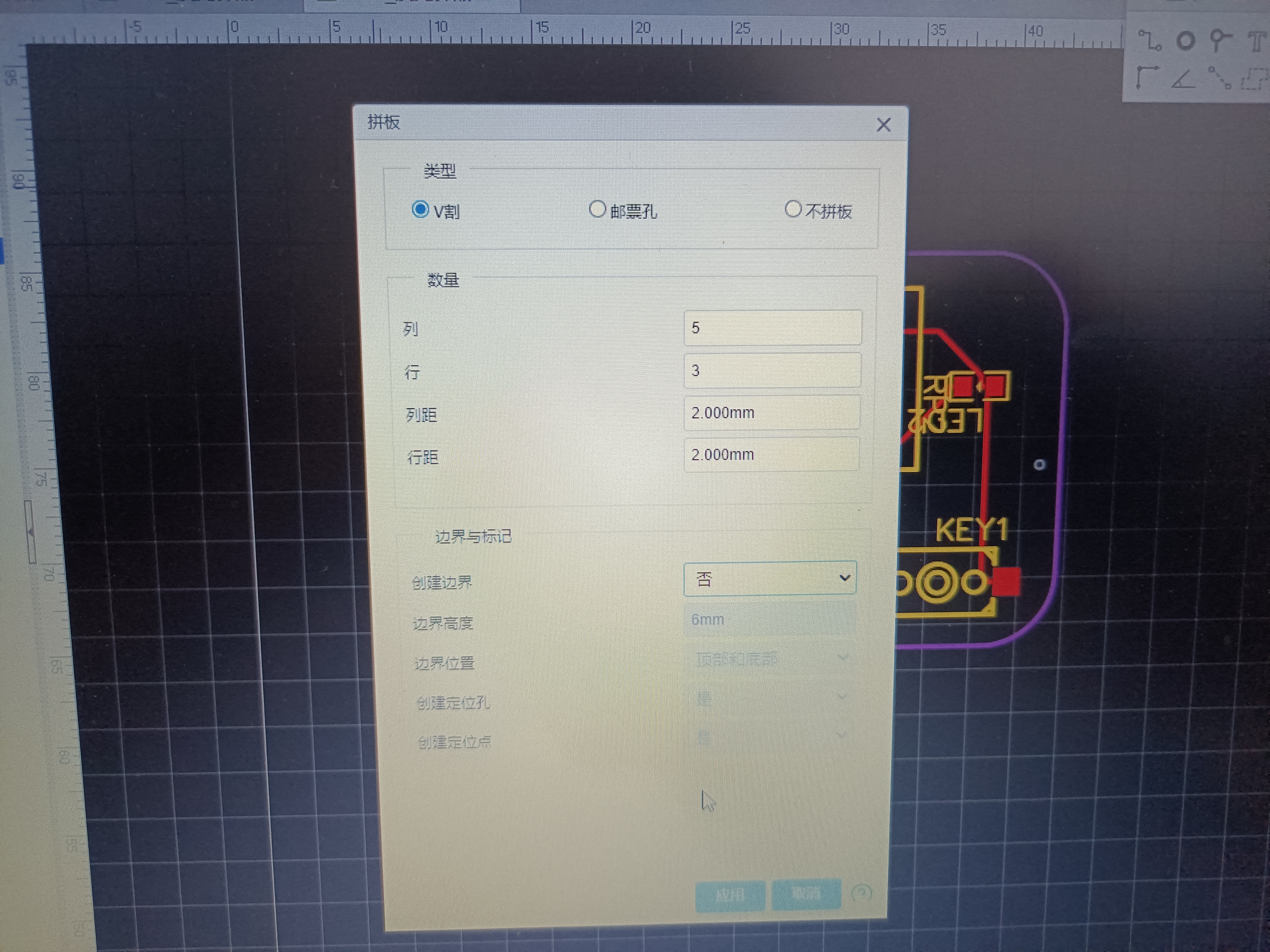This screenshot has height=952, width=1270.
Task: Click the 边界与标记 section label
Action: tap(473, 537)
